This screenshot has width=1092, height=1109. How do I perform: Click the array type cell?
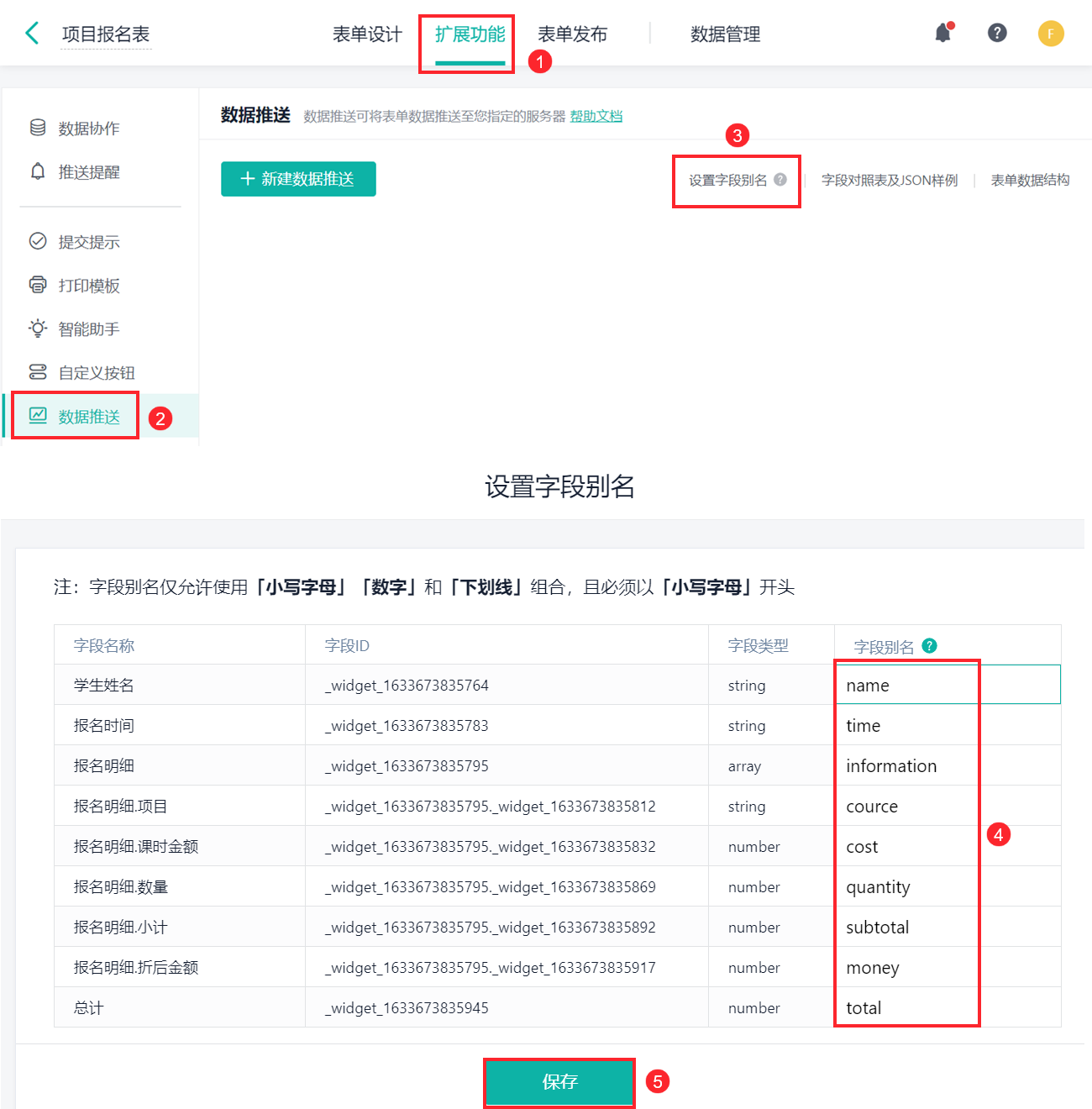771,765
